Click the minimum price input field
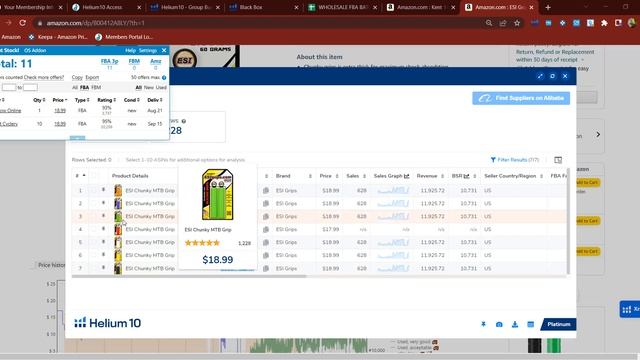640x360 pixels. 9,87
